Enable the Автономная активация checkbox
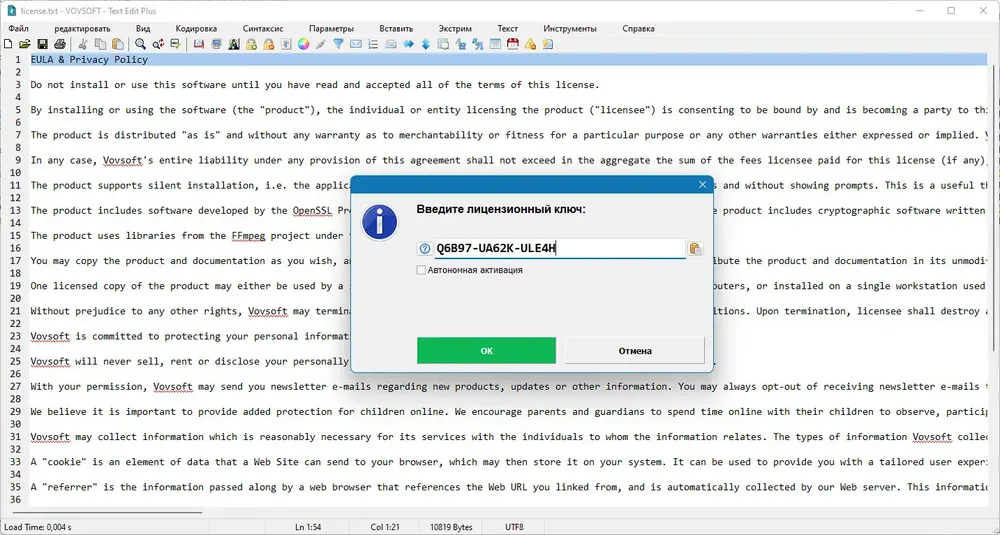1000x535 pixels. click(x=421, y=270)
